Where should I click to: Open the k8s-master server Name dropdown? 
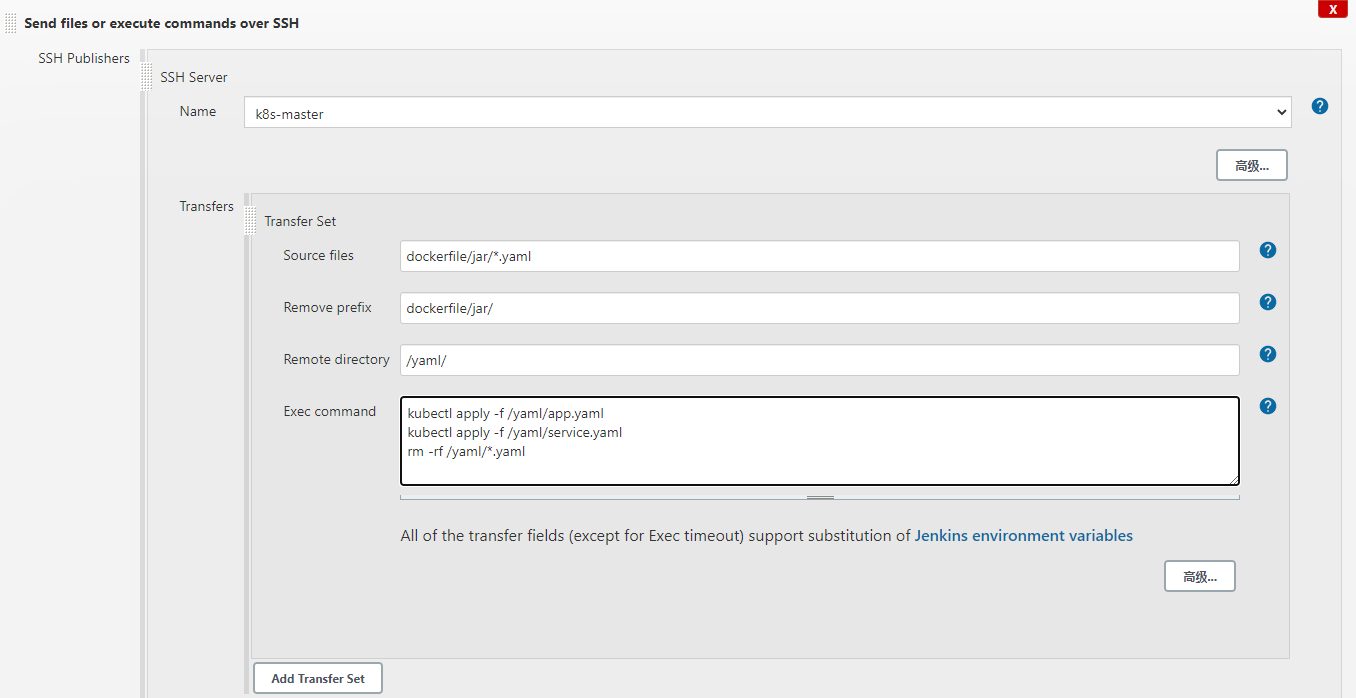pyautogui.click(x=767, y=113)
